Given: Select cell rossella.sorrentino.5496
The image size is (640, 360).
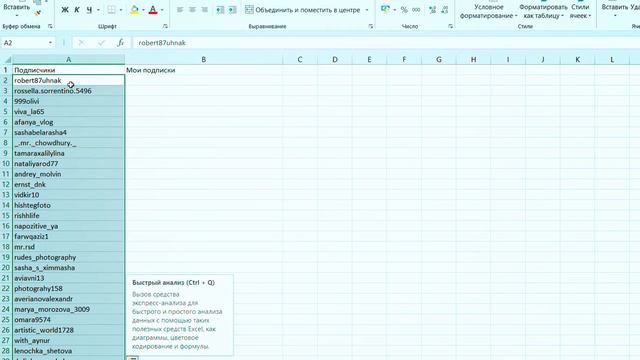Looking at the screenshot, I should pos(68,91).
